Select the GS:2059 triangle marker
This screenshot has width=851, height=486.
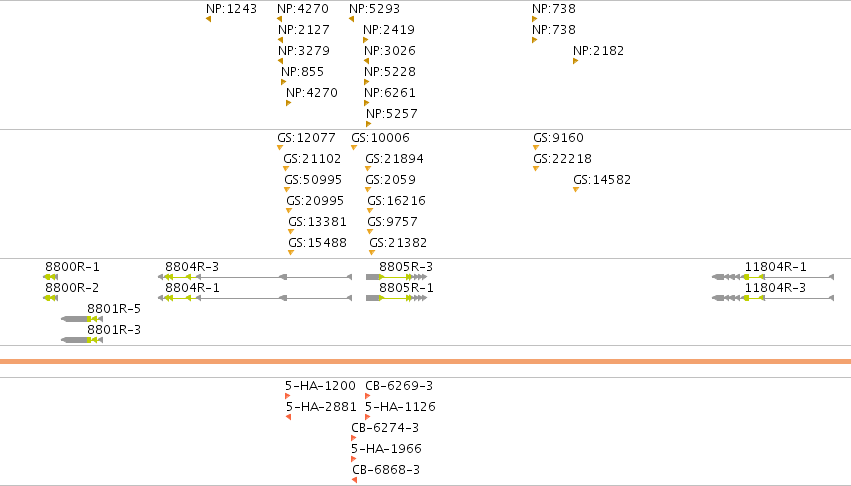[x=368, y=190]
